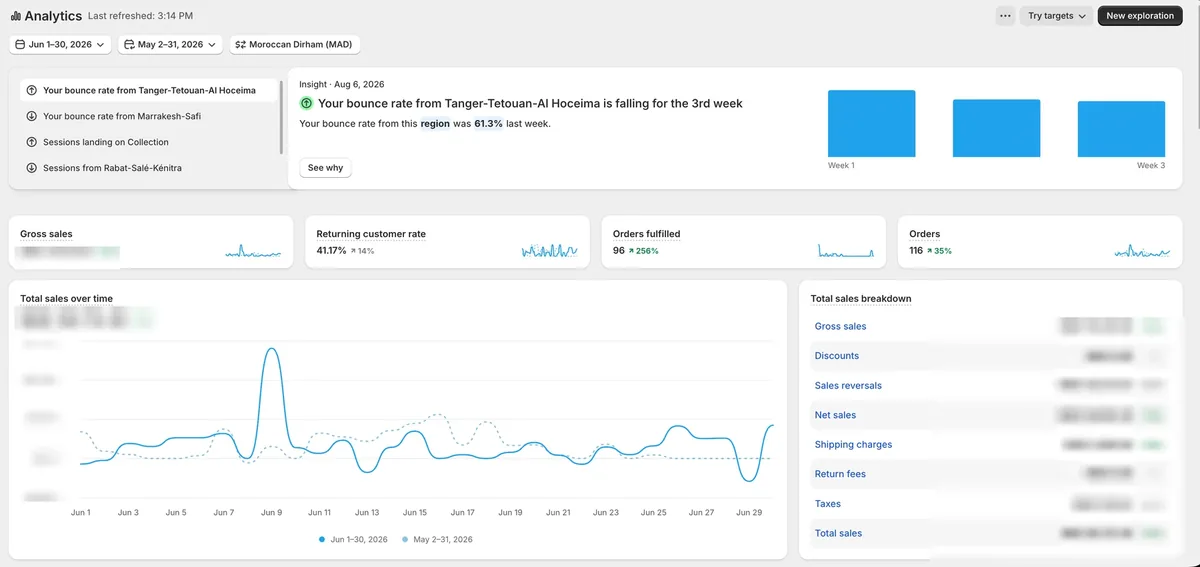Select Sessions landing on Collection insight
The image size is (1200, 567).
[x=150, y=142]
